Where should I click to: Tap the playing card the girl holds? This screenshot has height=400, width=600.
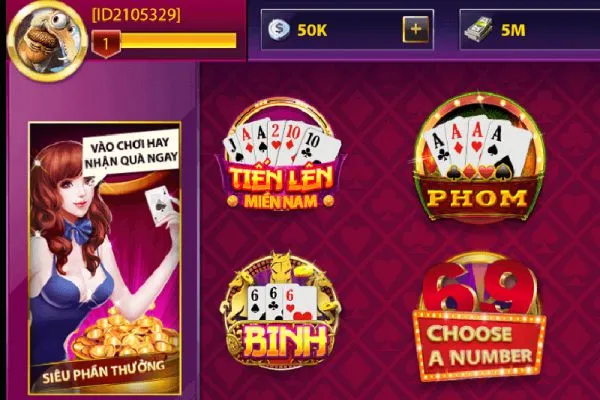[159, 206]
